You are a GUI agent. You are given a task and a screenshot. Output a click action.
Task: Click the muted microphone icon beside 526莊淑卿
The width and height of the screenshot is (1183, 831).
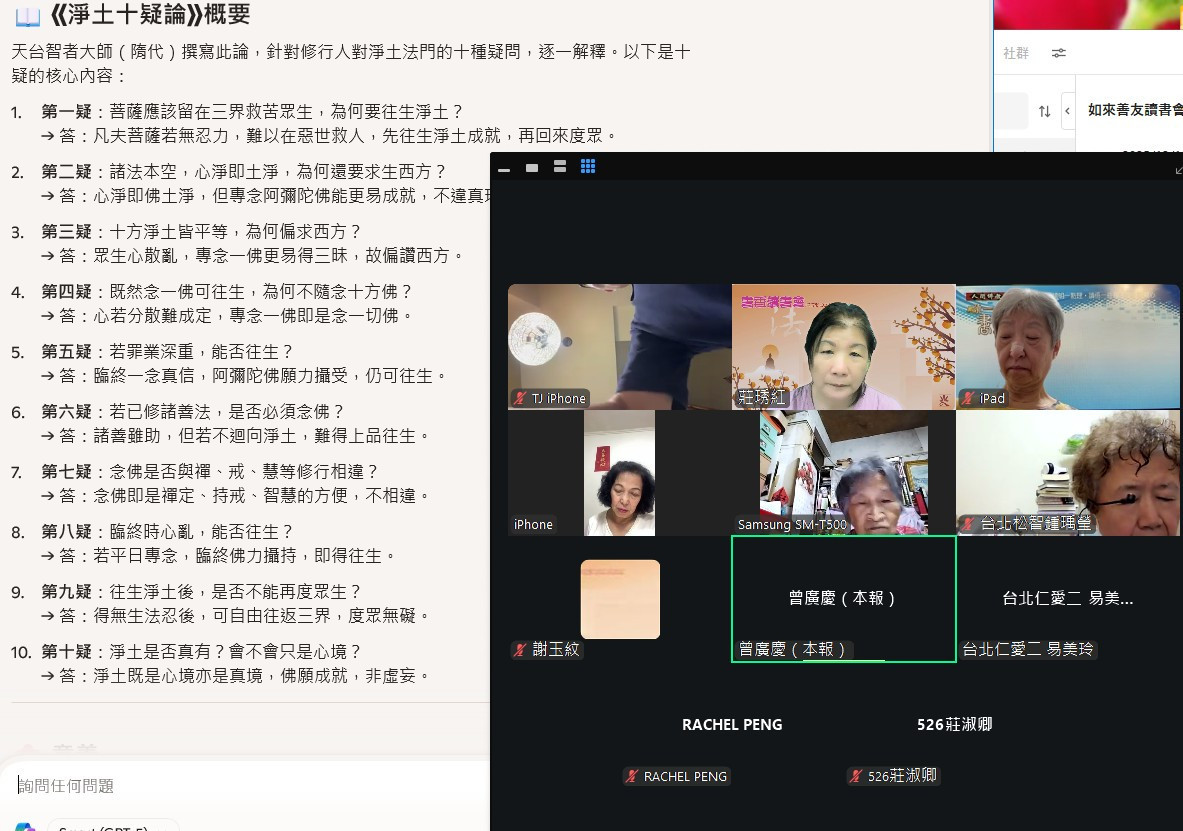point(857,776)
